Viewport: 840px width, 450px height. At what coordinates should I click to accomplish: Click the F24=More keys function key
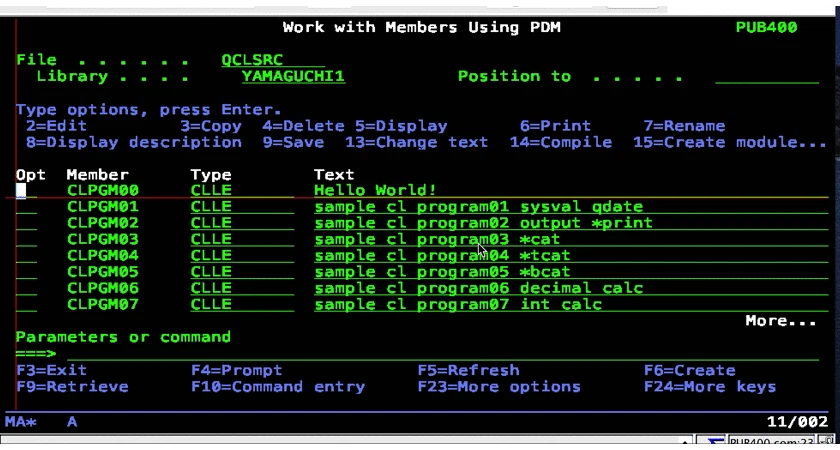pyautogui.click(x=710, y=387)
